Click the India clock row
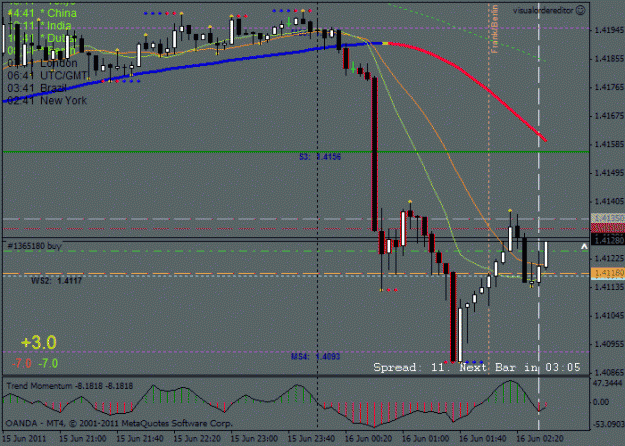 click(39, 26)
